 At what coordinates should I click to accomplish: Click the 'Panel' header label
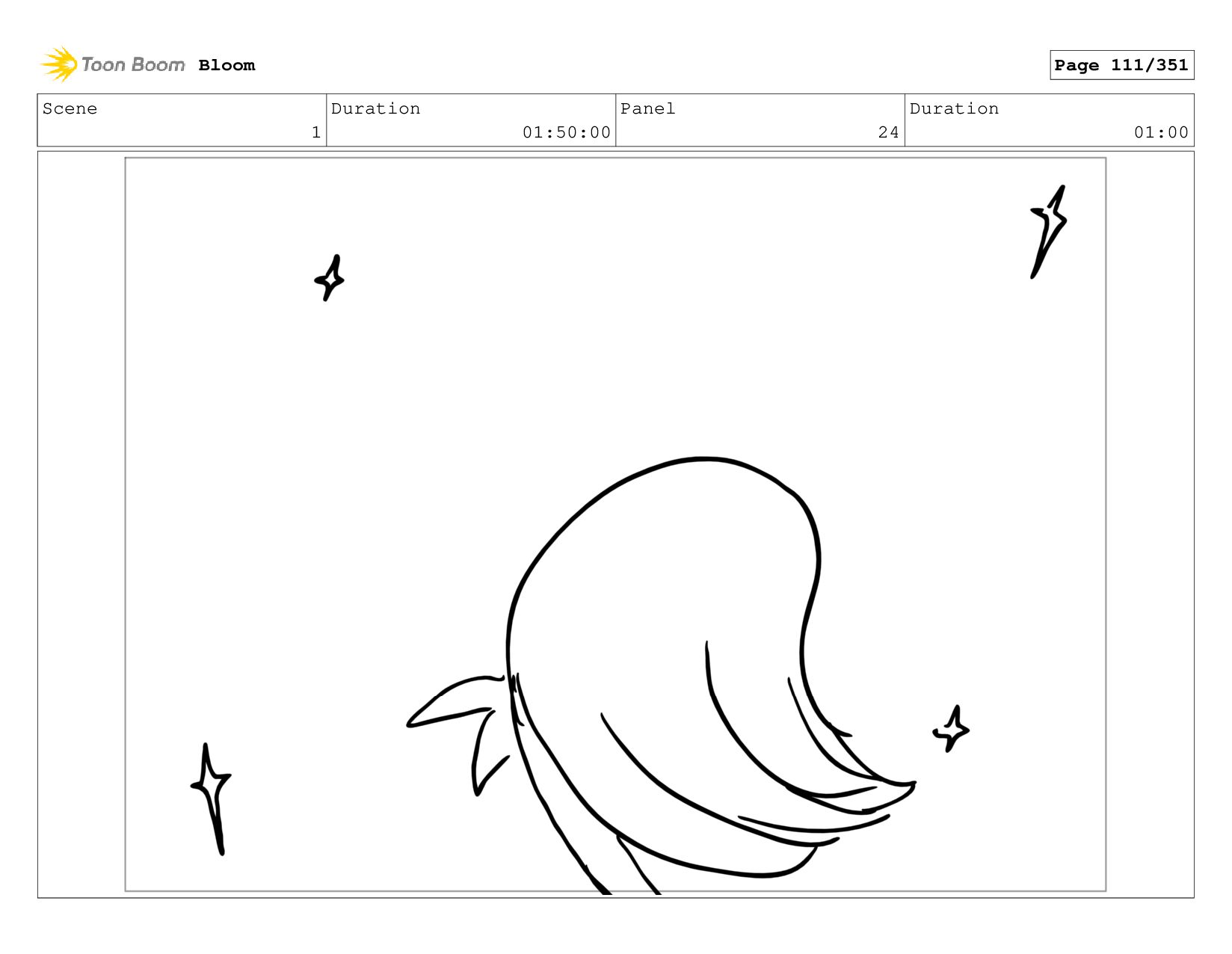[x=647, y=108]
